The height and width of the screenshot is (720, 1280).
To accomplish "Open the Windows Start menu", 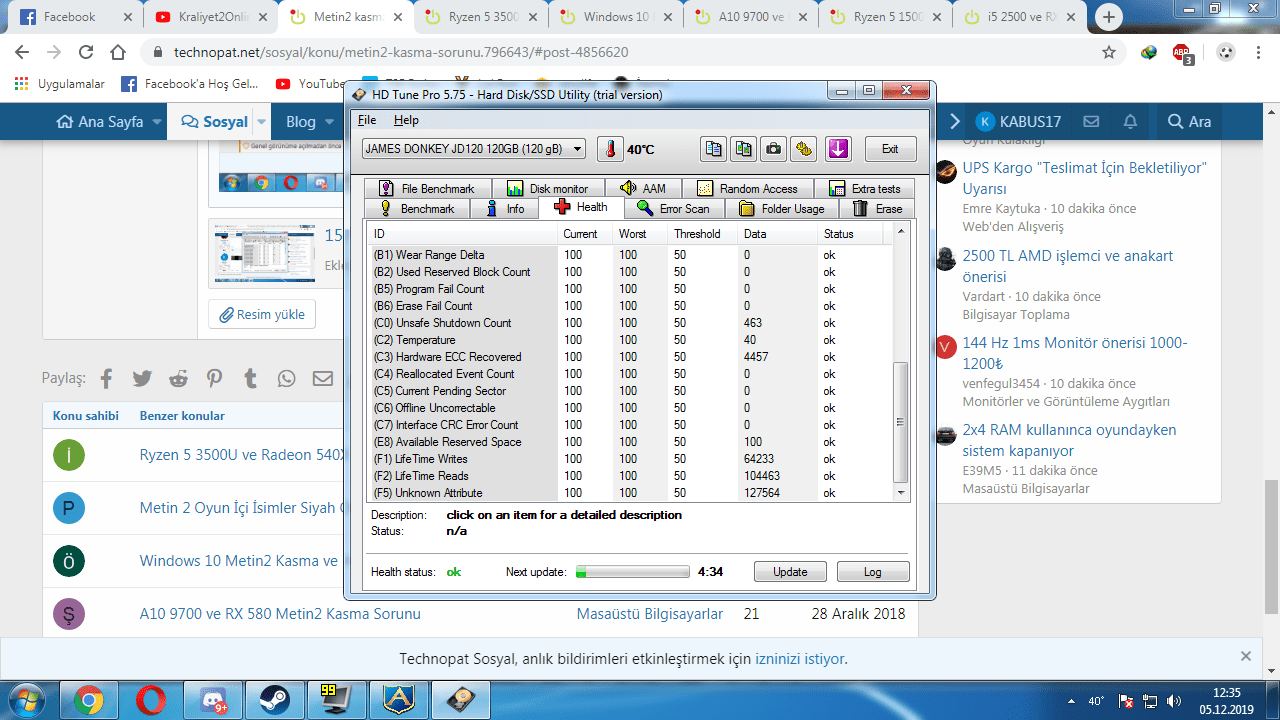I will [x=27, y=700].
